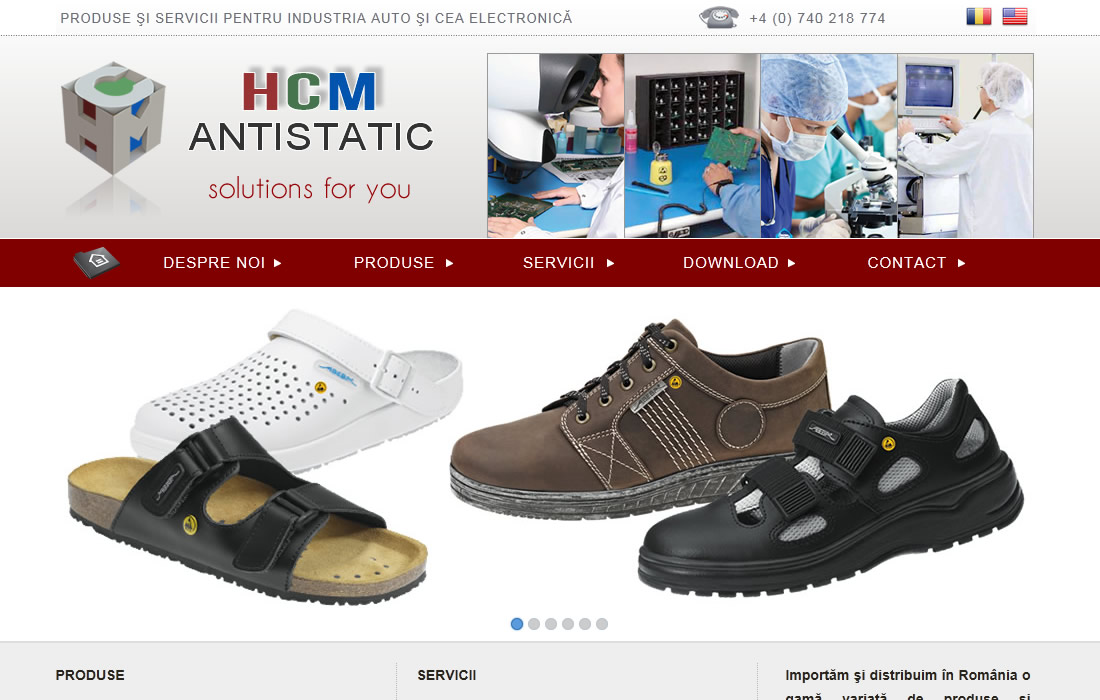Expand the arrow next to Produse
The width and height of the screenshot is (1100, 700).
450,263
